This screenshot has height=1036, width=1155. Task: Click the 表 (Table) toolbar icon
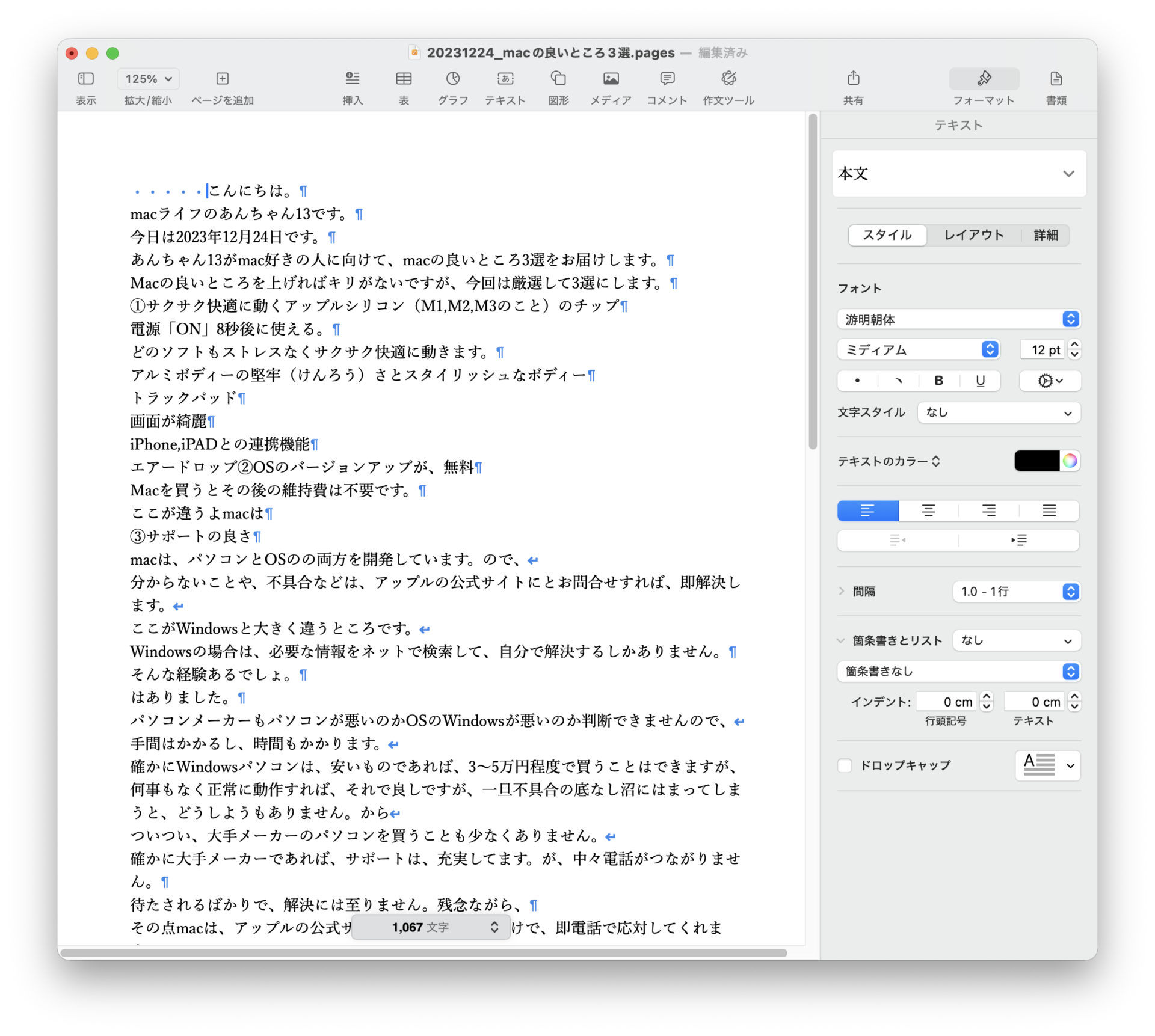point(404,79)
